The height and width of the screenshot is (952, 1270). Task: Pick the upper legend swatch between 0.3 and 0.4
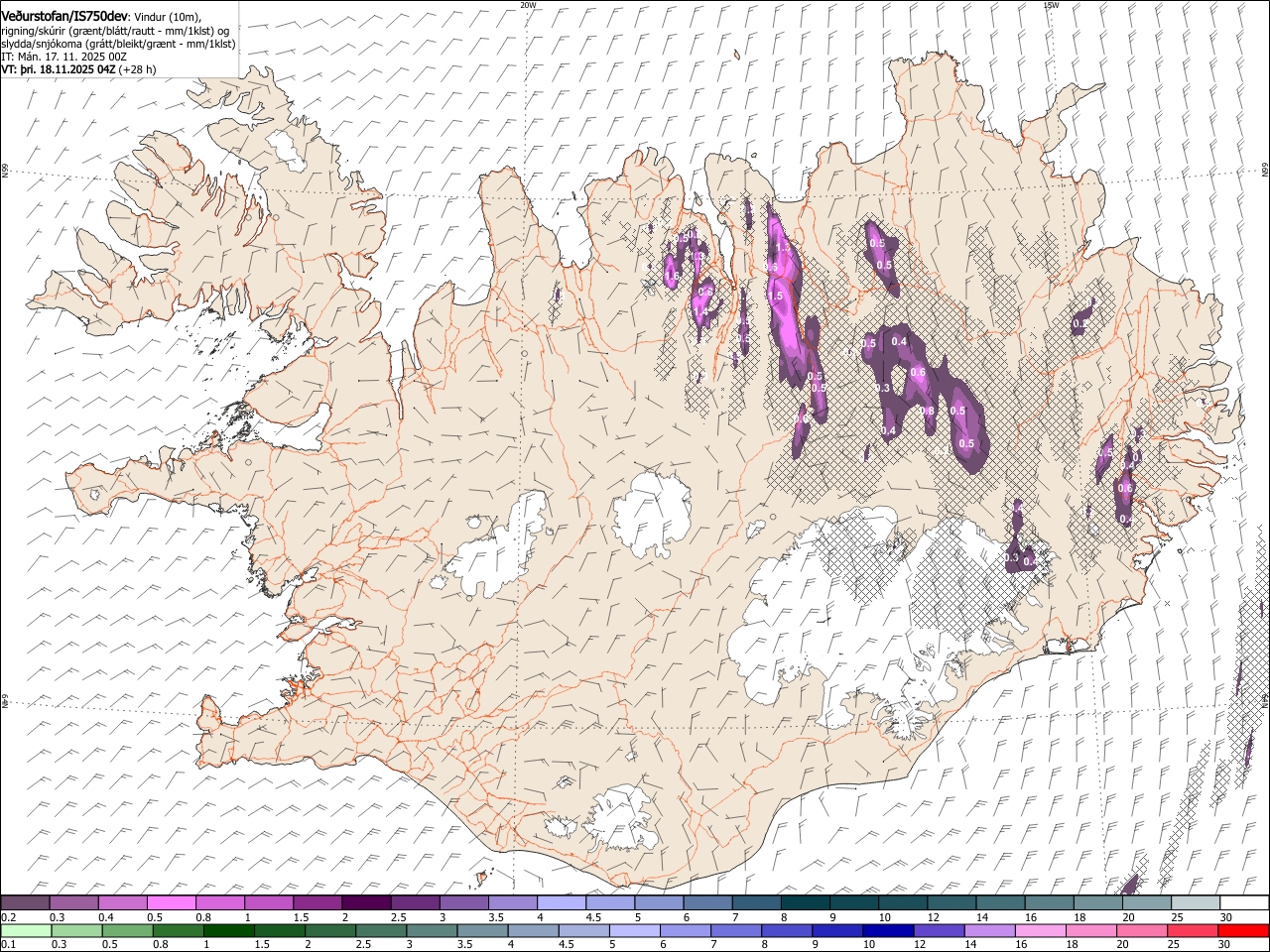click(x=73, y=902)
